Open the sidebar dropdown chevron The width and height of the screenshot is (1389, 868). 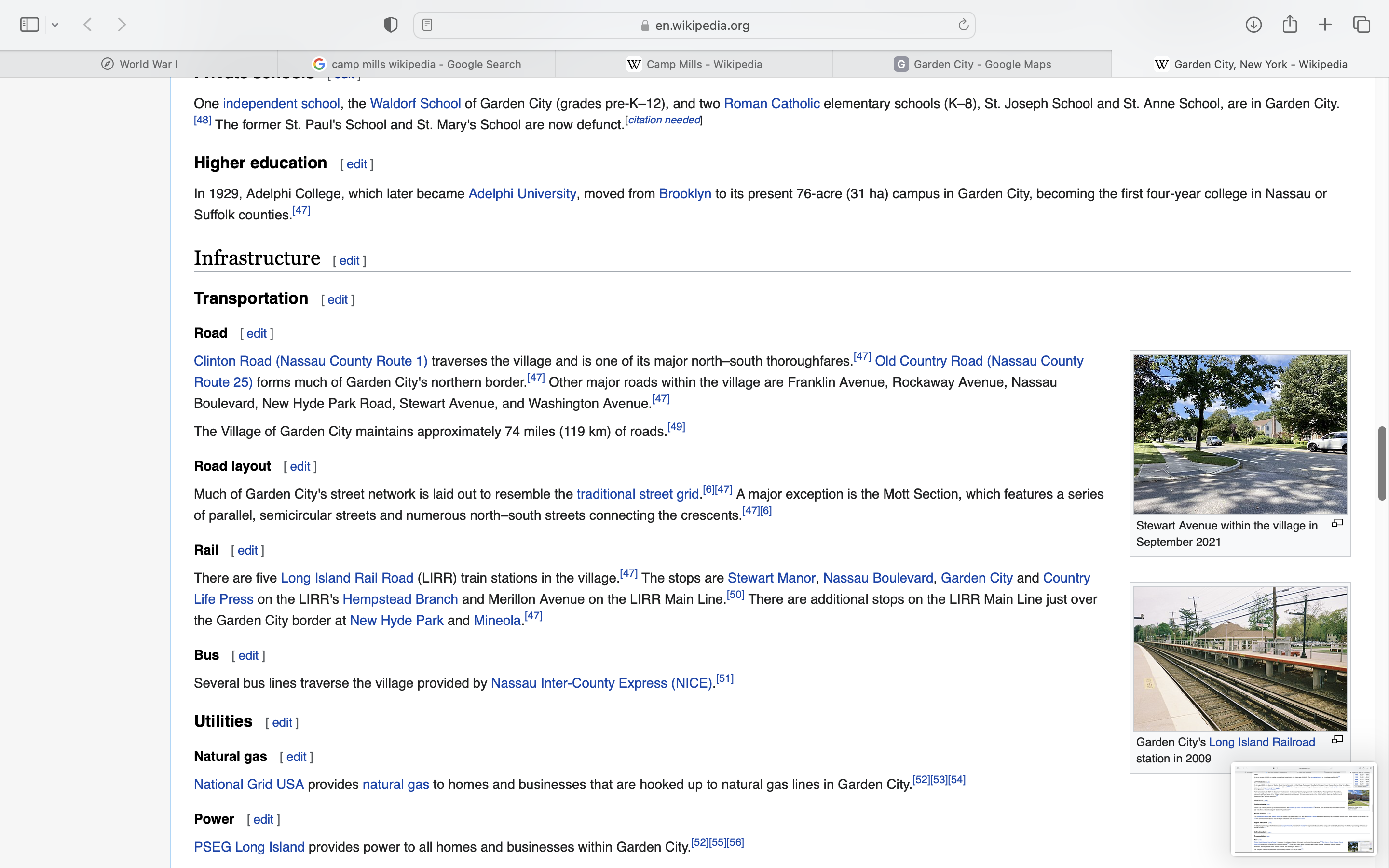click(55, 25)
